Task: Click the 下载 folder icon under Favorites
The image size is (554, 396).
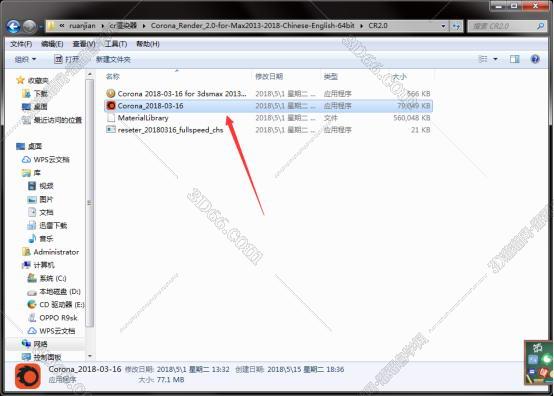Action: click(x=26, y=93)
